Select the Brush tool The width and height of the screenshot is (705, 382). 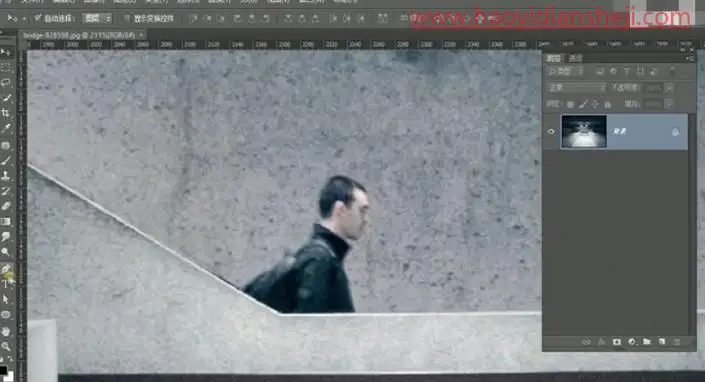click(x=6, y=160)
